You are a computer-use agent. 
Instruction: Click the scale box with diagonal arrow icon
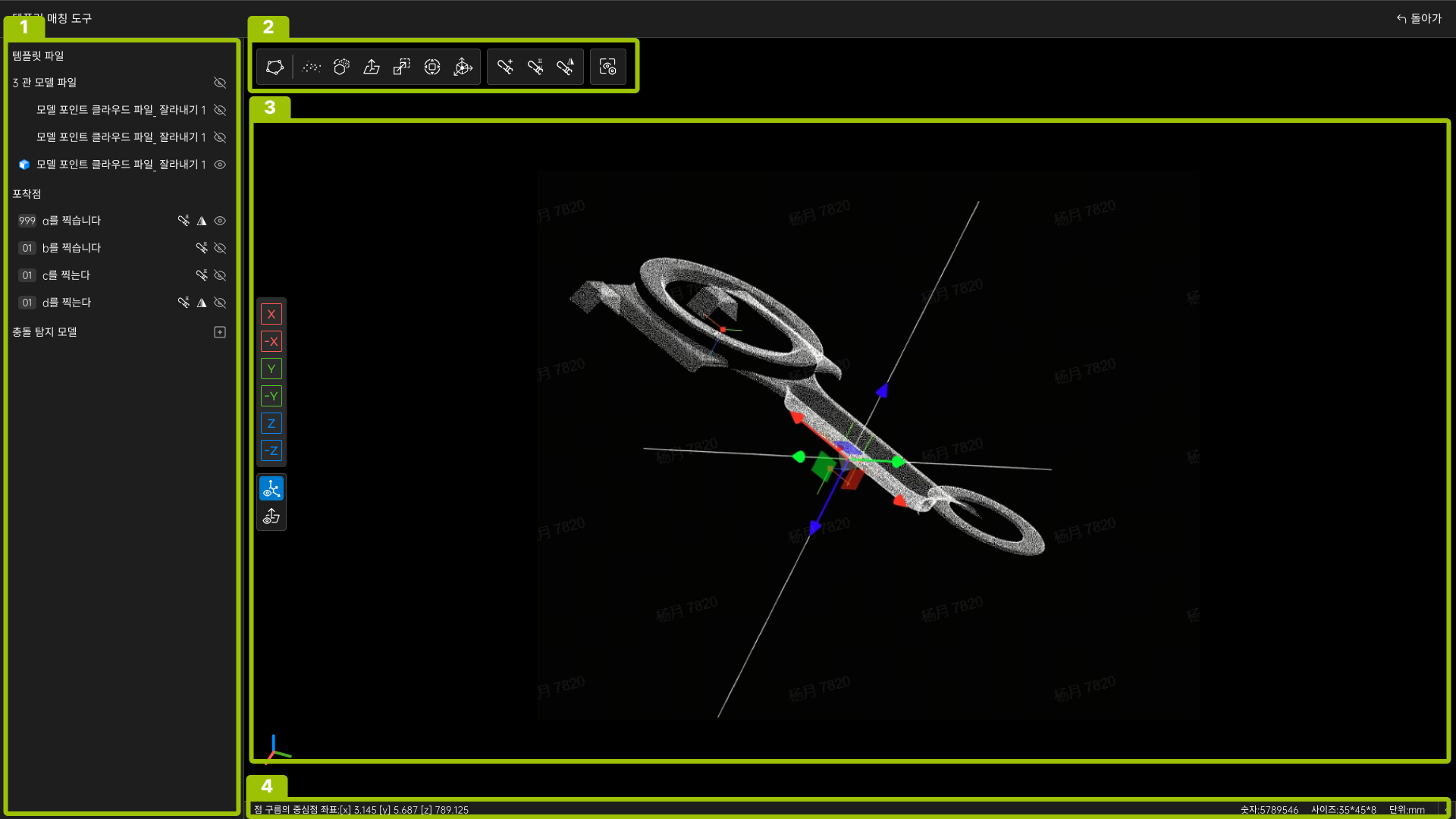pyautogui.click(x=402, y=67)
